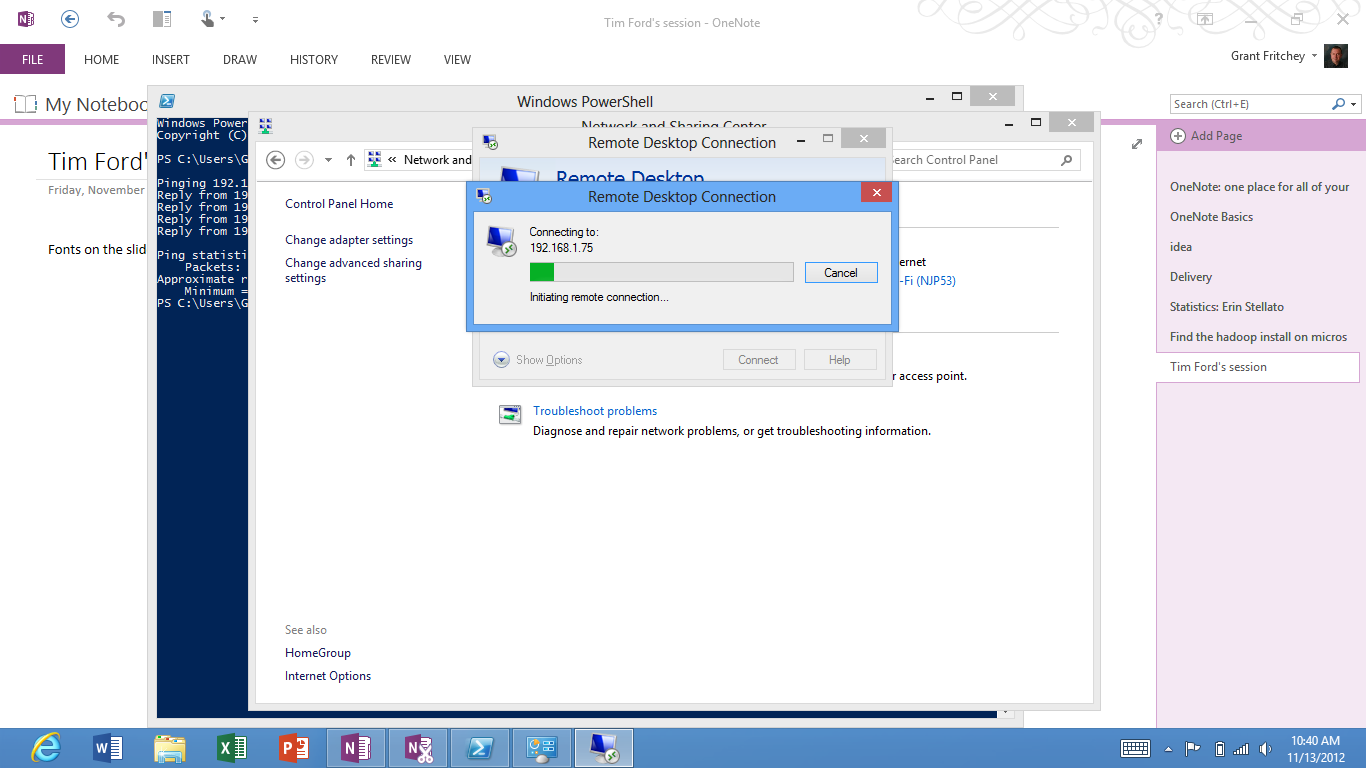Open Word from the taskbar
The height and width of the screenshot is (768, 1366).
[x=107, y=748]
